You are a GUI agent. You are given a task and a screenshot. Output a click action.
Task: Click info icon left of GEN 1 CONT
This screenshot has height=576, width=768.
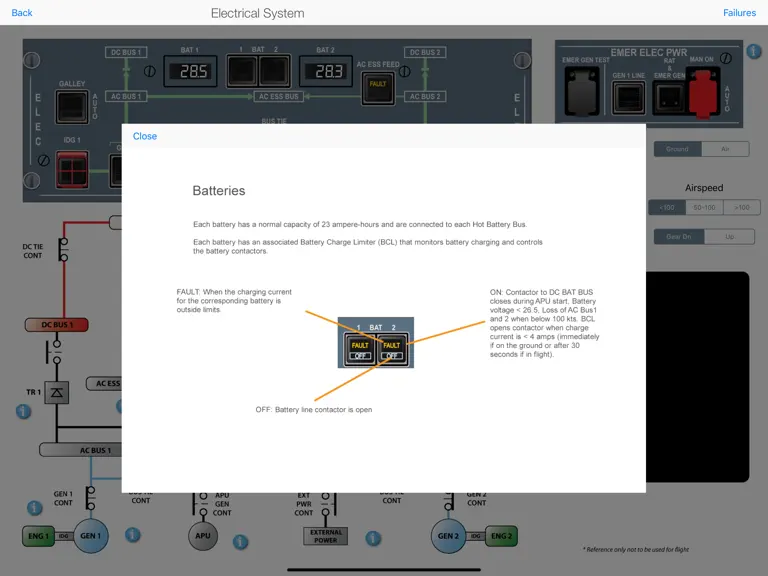click(34, 508)
